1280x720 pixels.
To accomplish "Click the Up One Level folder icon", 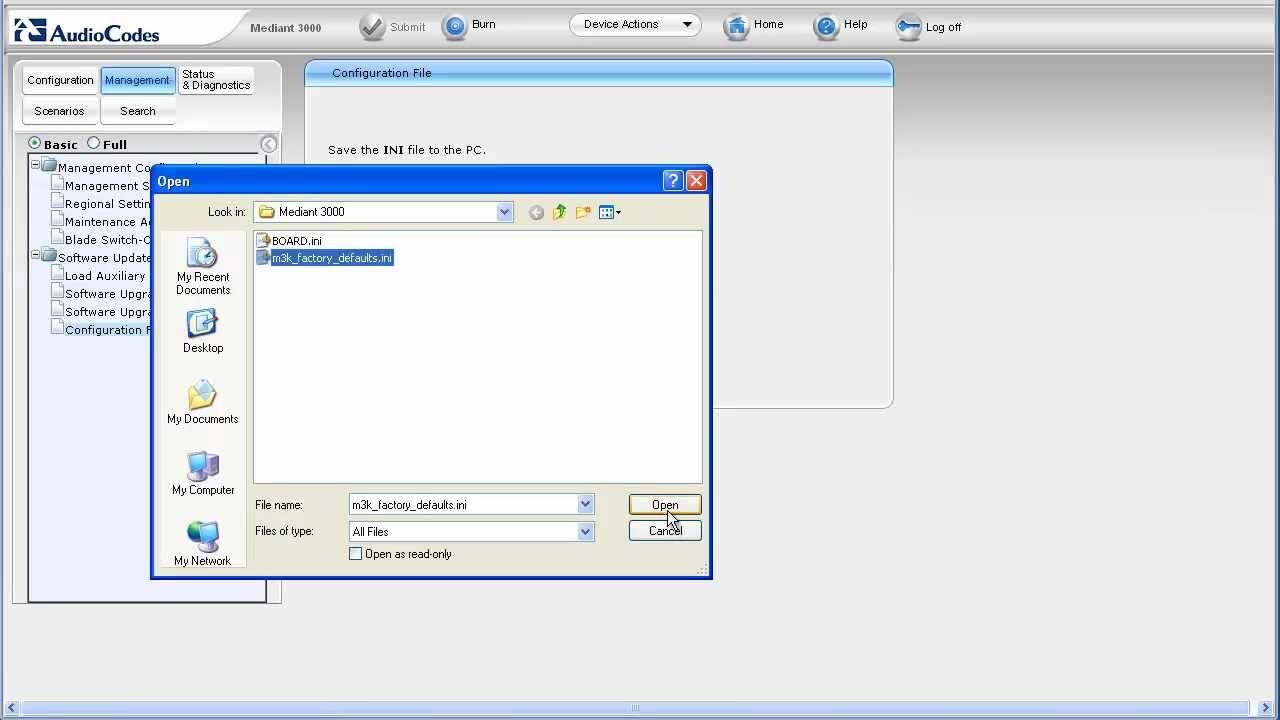I will (x=559, y=212).
